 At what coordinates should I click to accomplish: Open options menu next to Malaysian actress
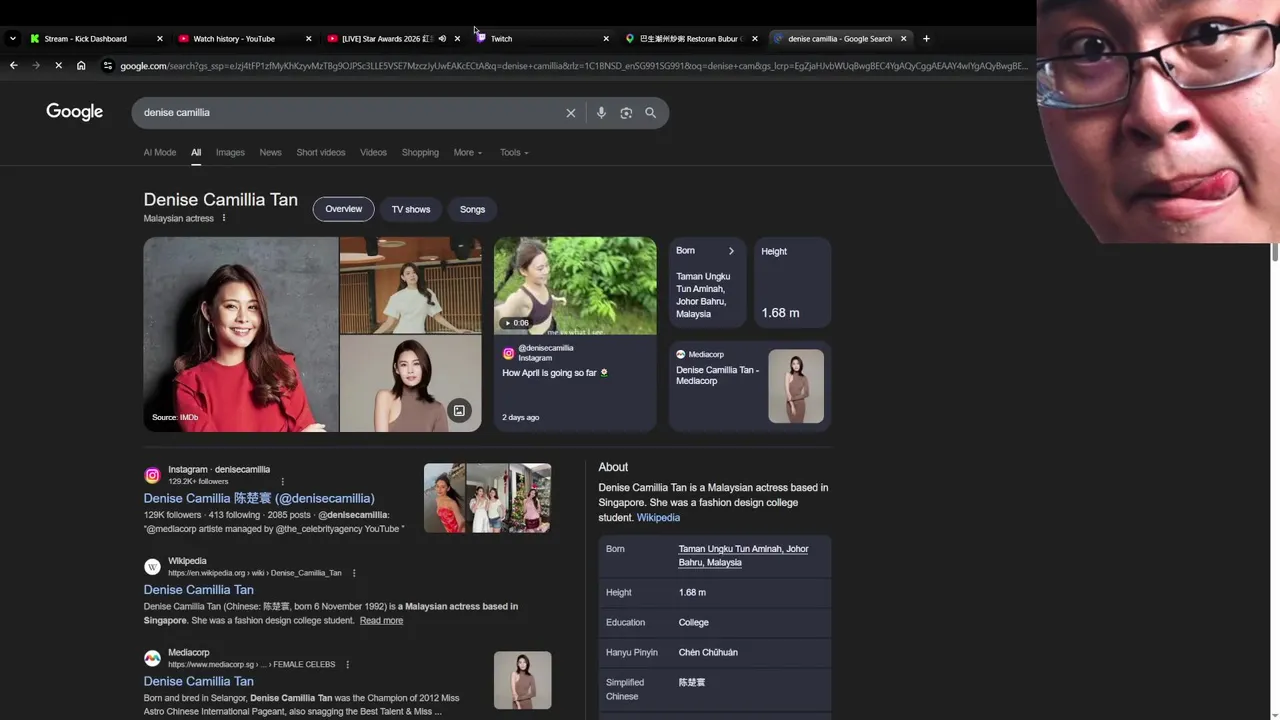click(224, 218)
